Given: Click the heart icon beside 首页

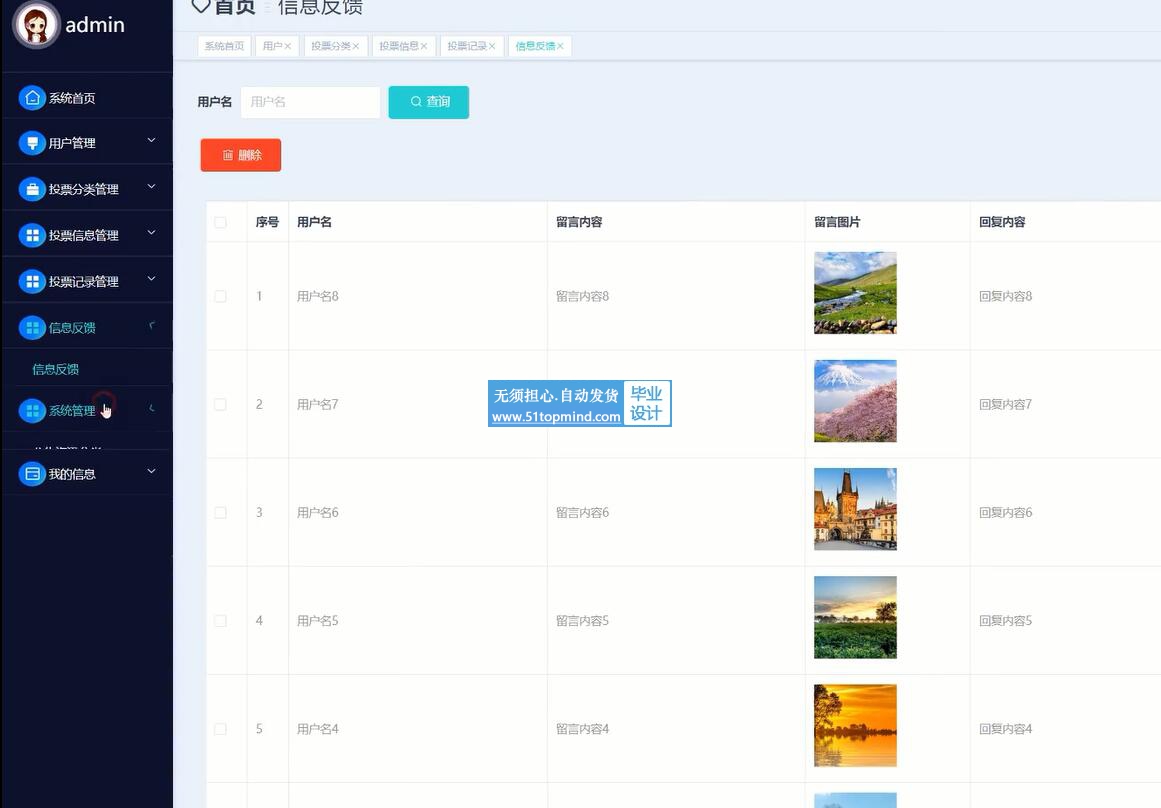Looking at the screenshot, I should 201,7.
